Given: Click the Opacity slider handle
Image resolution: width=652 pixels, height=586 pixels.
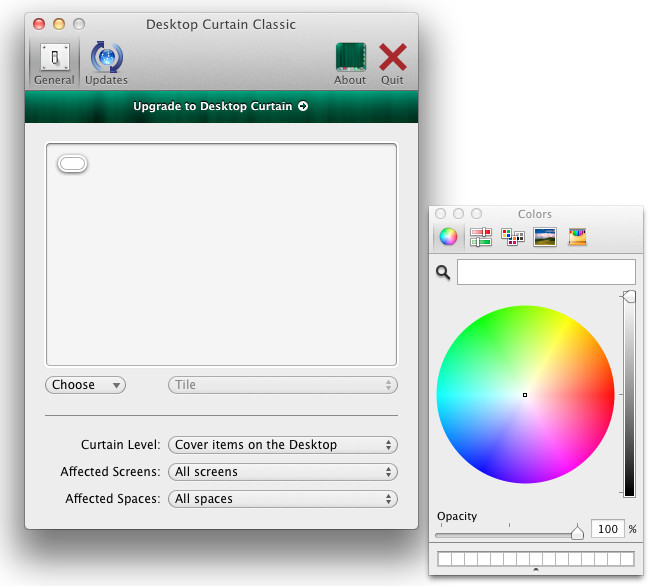Looking at the screenshot, I should click(x=577, y=533).
